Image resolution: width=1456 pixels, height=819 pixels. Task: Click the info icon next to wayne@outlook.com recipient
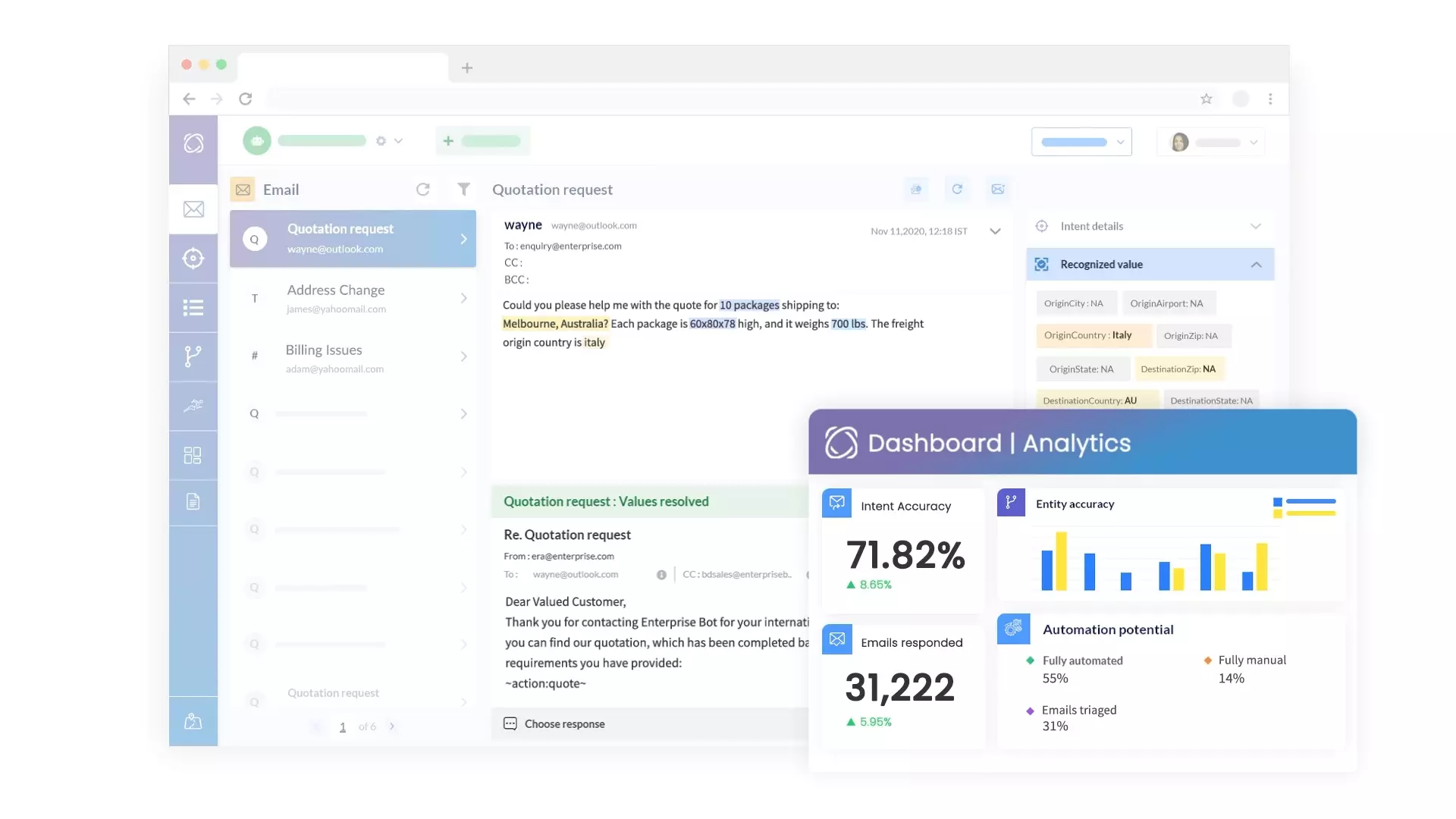click(x=661, y=575)
